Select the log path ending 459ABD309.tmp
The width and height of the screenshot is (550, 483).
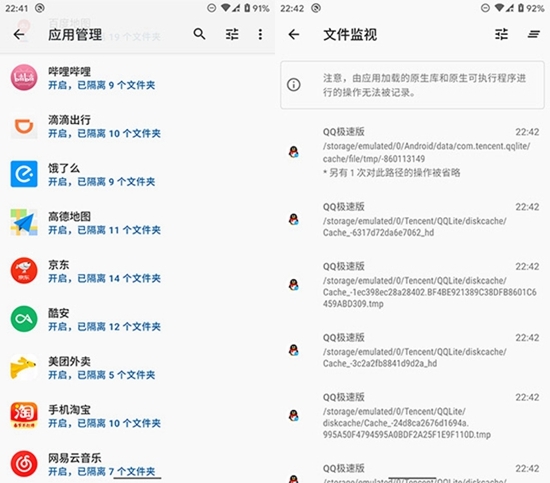tap(430, 292)
